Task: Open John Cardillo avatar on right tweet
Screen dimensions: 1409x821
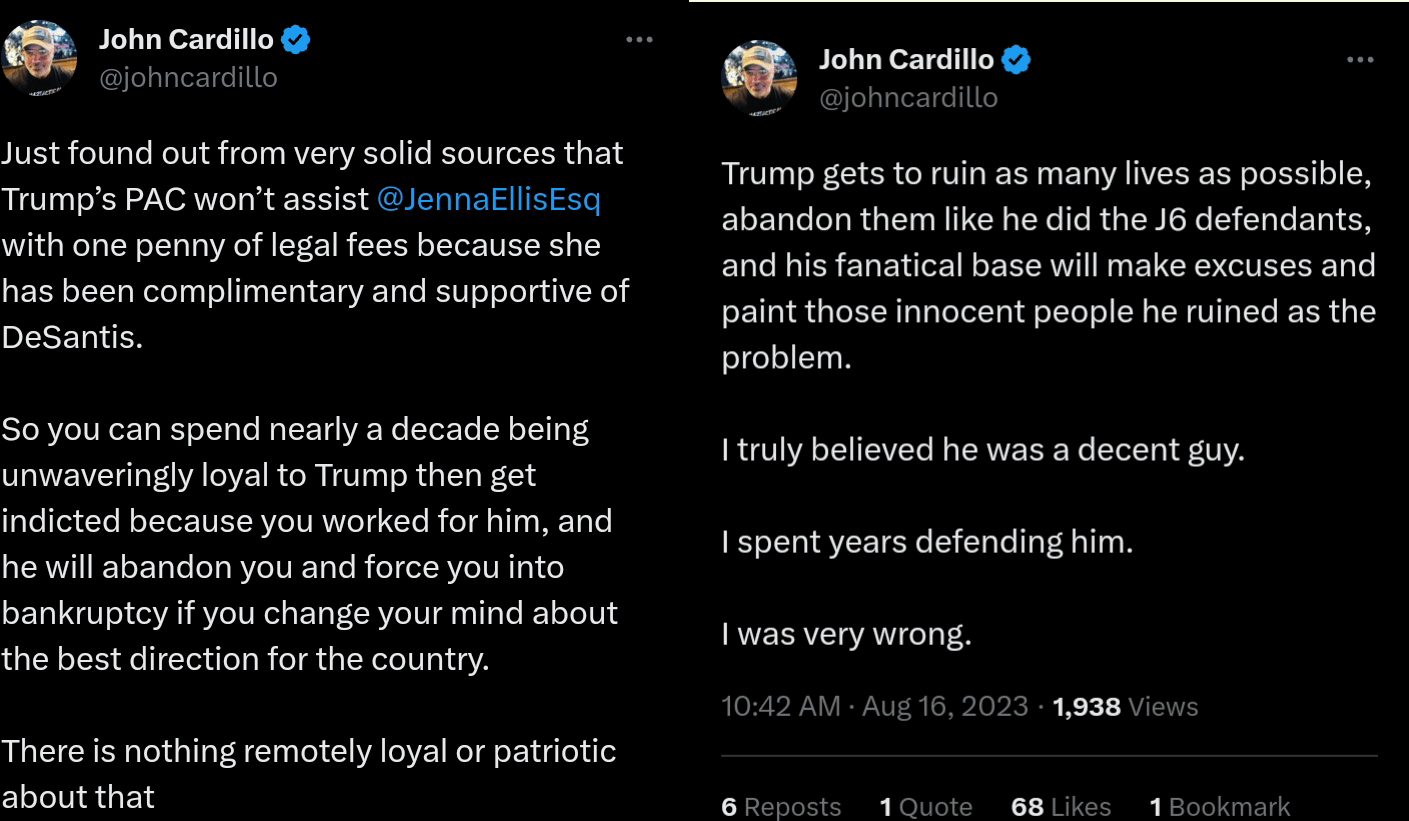Action: pos(760,78)
